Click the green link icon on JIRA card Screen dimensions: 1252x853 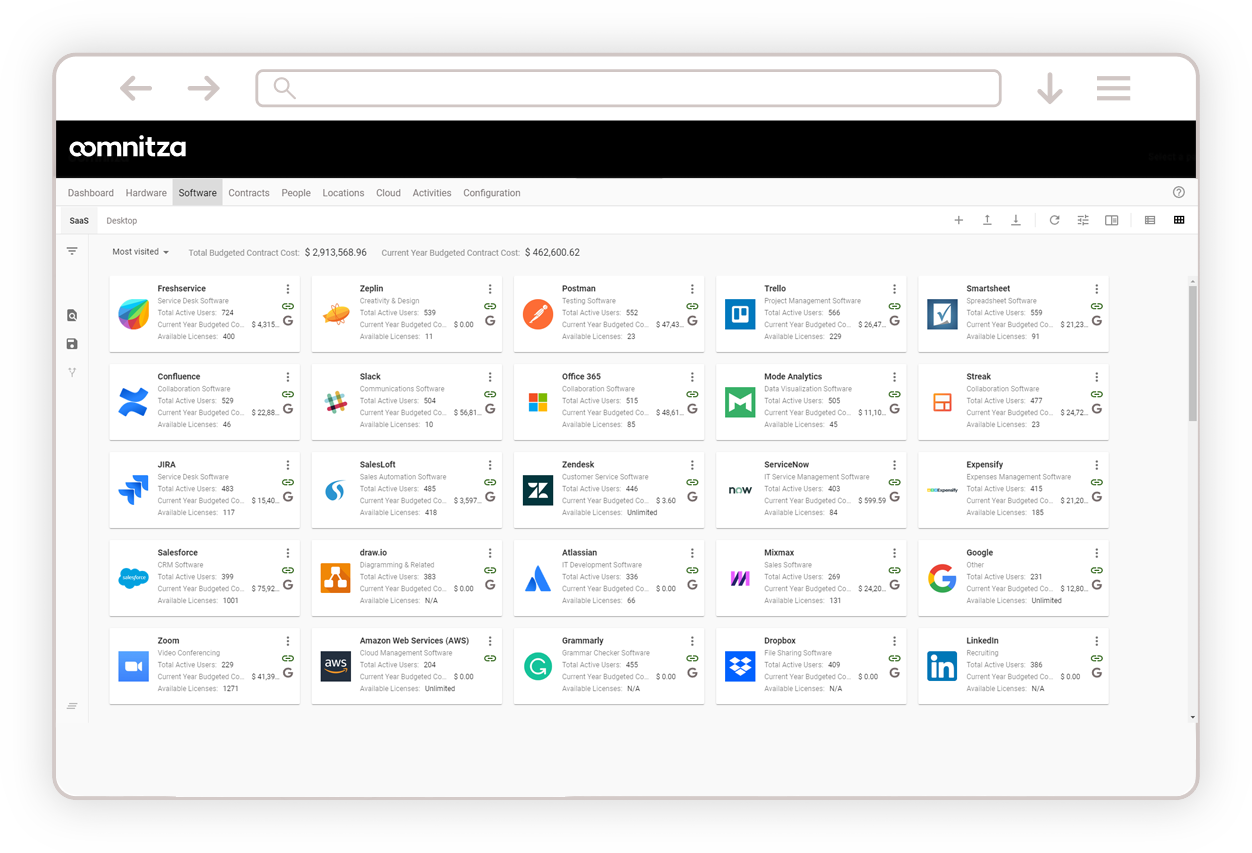pos(288,483)
